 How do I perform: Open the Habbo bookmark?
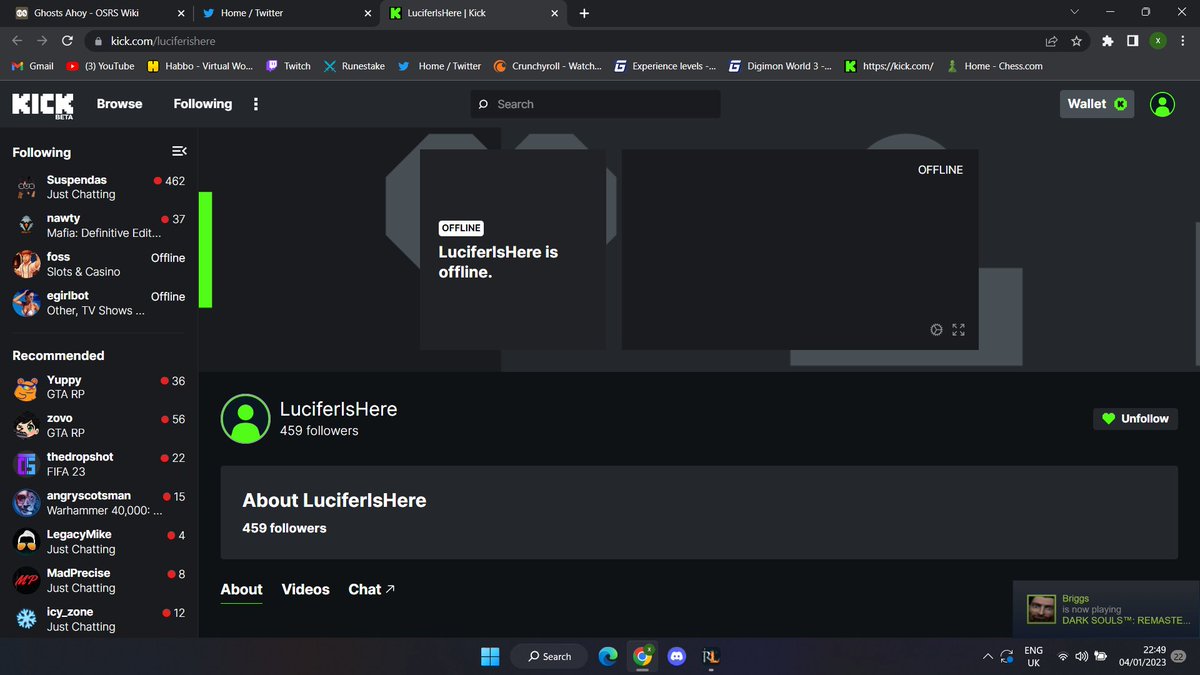click(200, 66)
